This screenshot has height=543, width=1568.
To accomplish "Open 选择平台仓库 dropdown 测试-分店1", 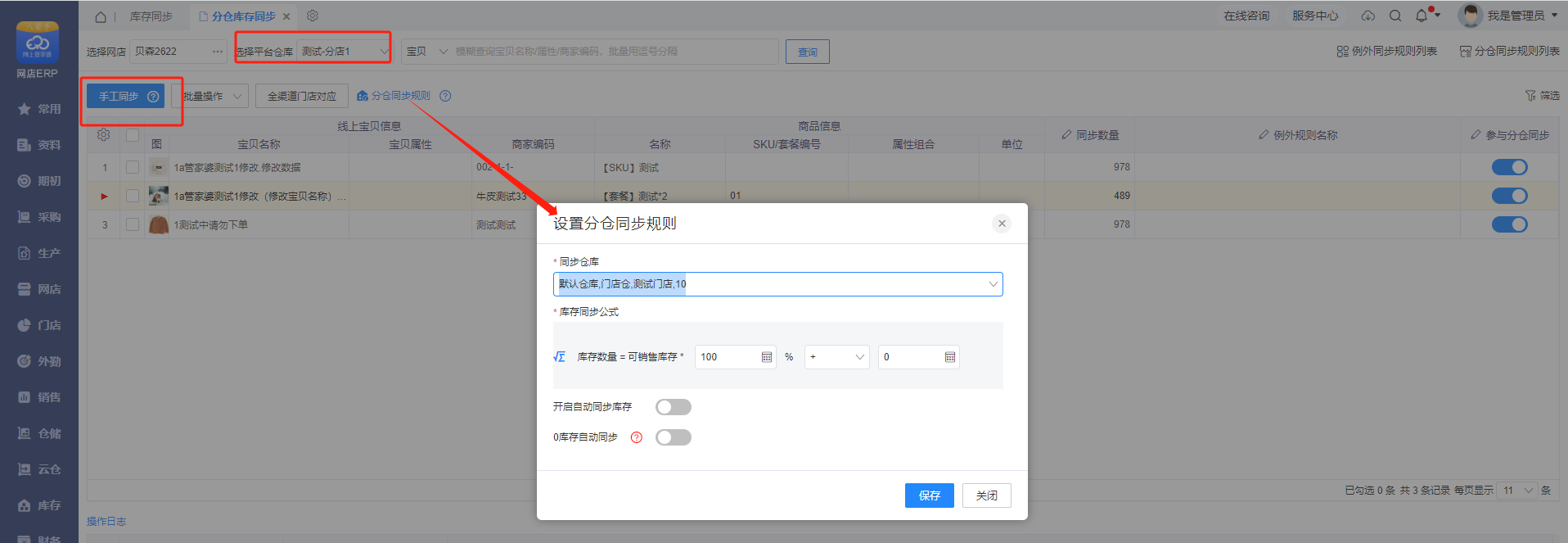I will tap(344, 52).
